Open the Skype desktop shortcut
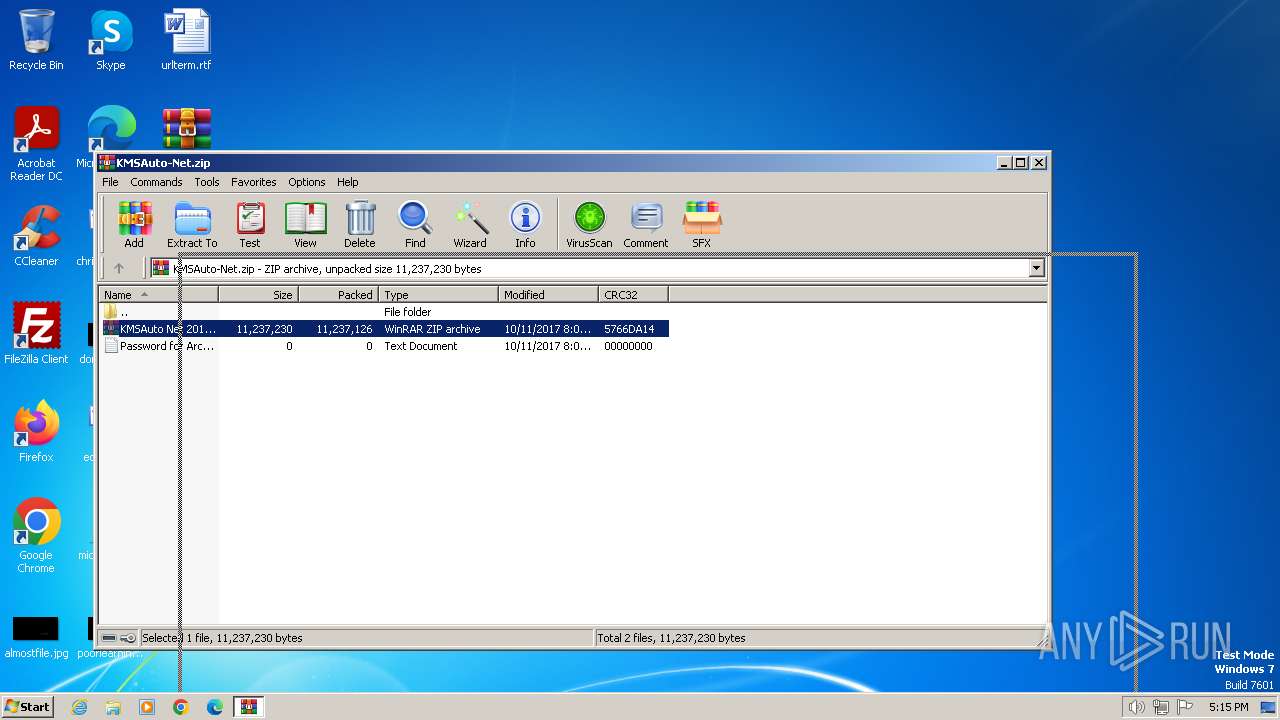The height and width of the screenshot is (720, 1280). (111, 40)
